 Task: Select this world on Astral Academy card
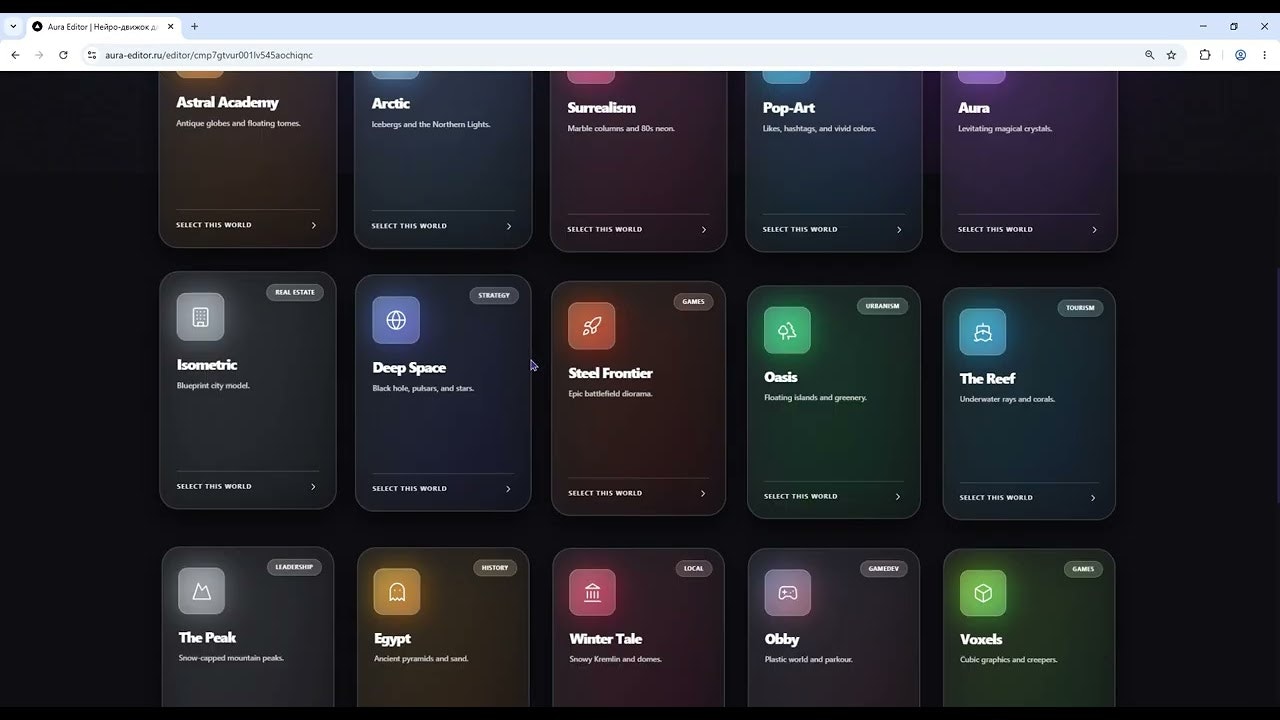pos(214,225)
